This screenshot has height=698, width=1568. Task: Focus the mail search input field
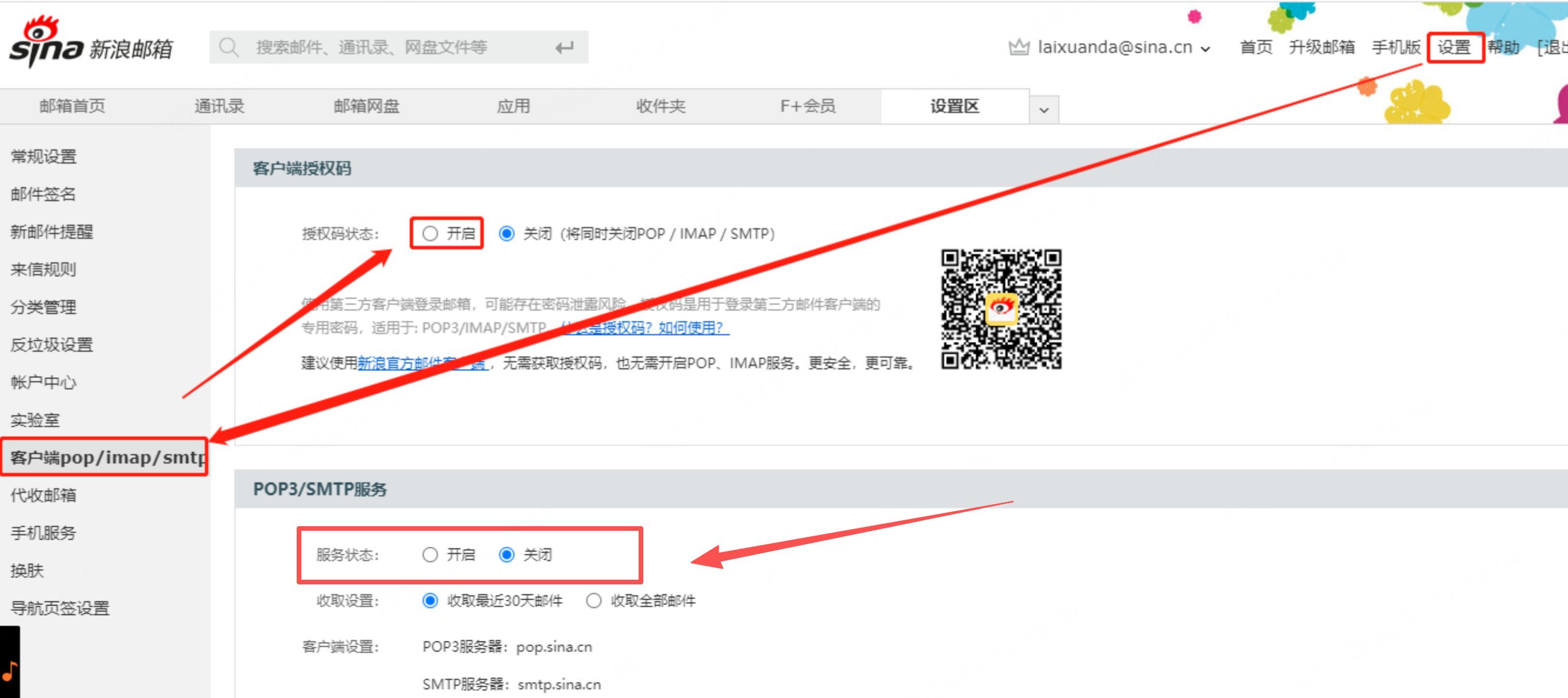coord(398,47)
